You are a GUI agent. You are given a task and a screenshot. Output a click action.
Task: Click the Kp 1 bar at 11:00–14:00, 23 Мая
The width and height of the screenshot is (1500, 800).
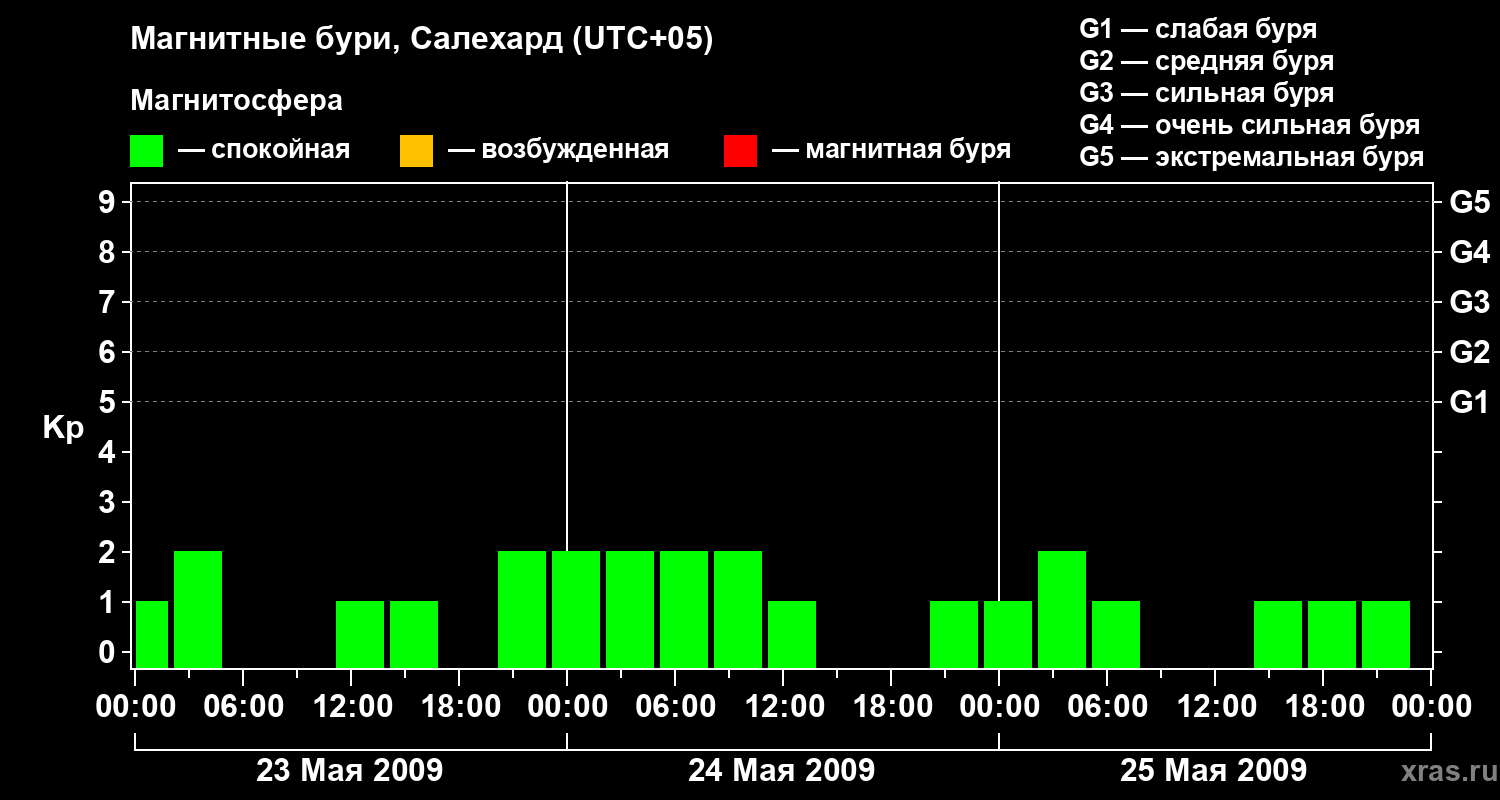click(360, 634)
